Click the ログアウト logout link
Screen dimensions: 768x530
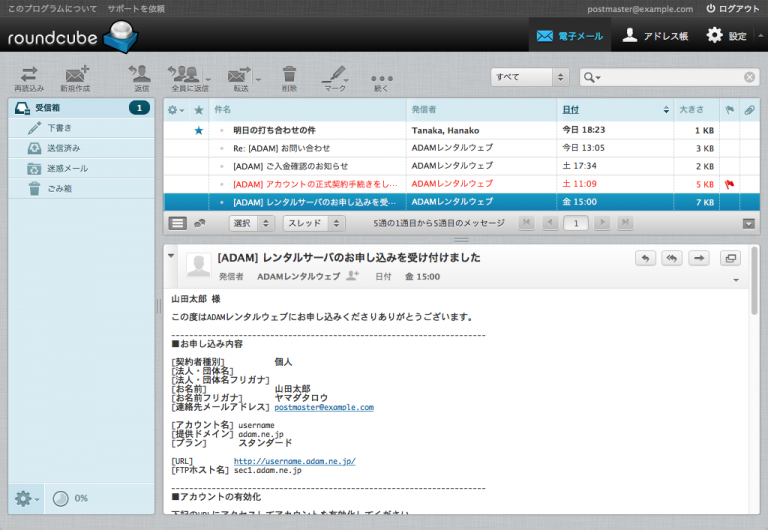point(732,8)
